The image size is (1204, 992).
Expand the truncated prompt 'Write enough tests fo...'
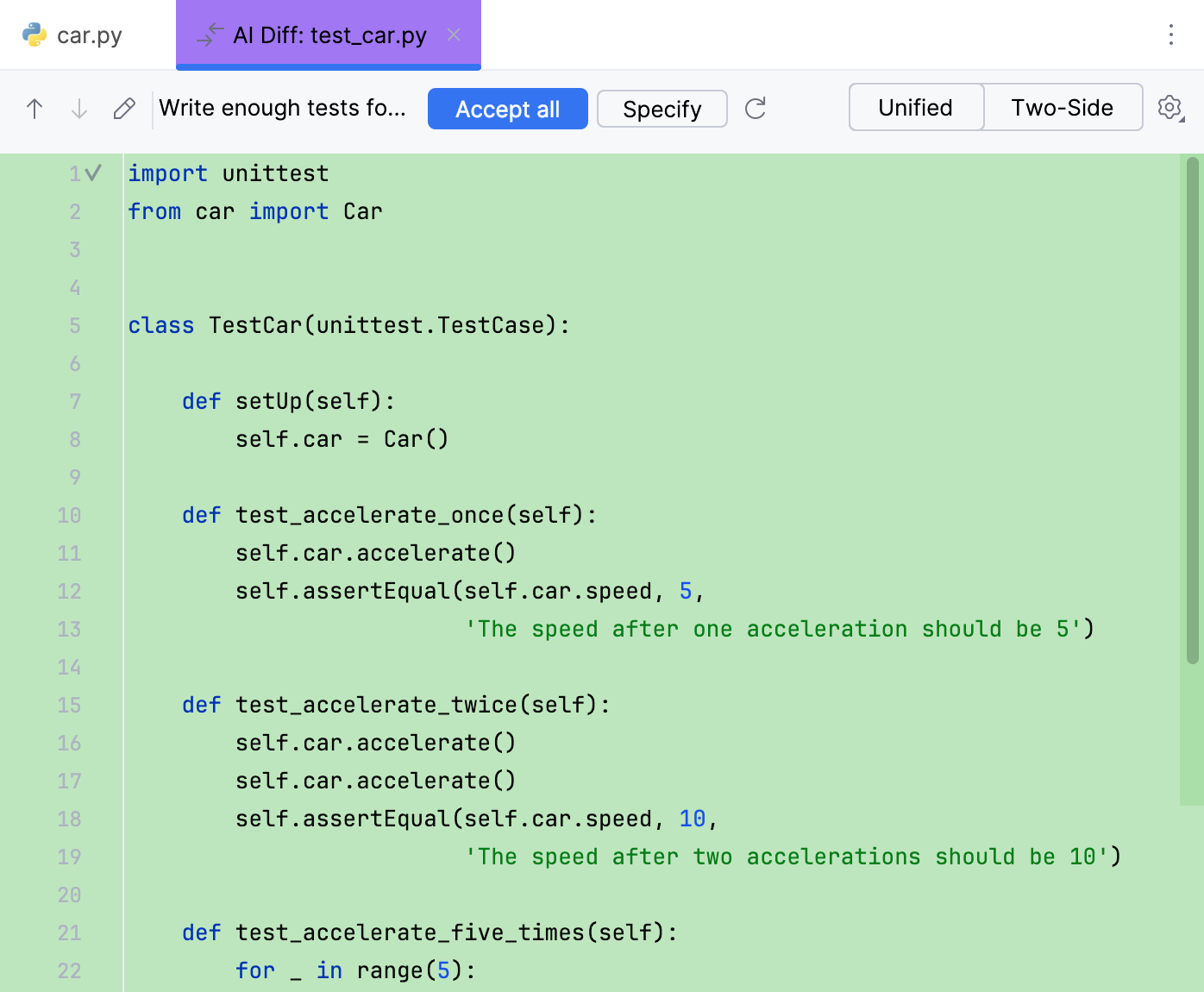283,109
